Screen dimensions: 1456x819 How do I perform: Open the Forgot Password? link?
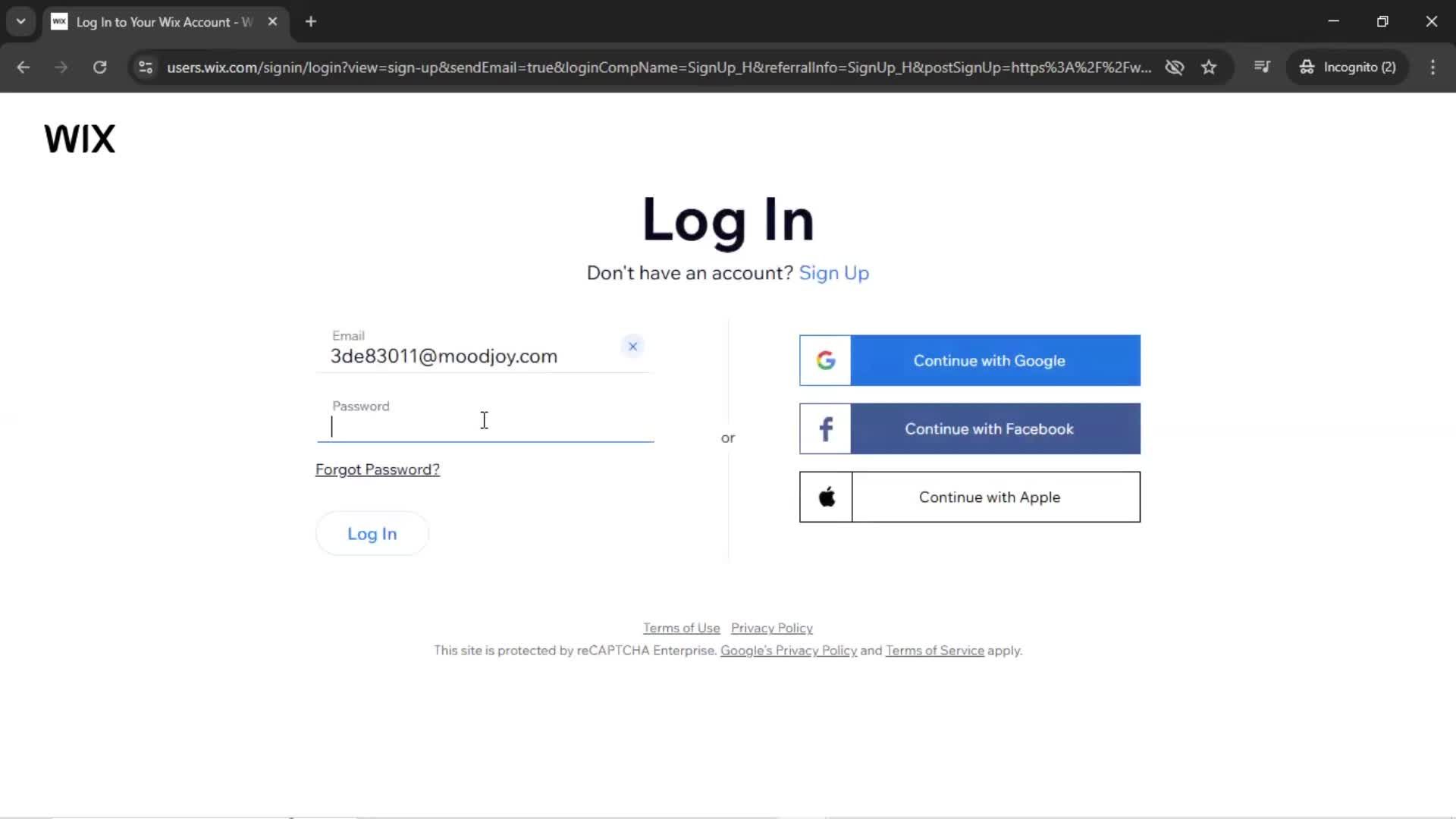[378, 469]
